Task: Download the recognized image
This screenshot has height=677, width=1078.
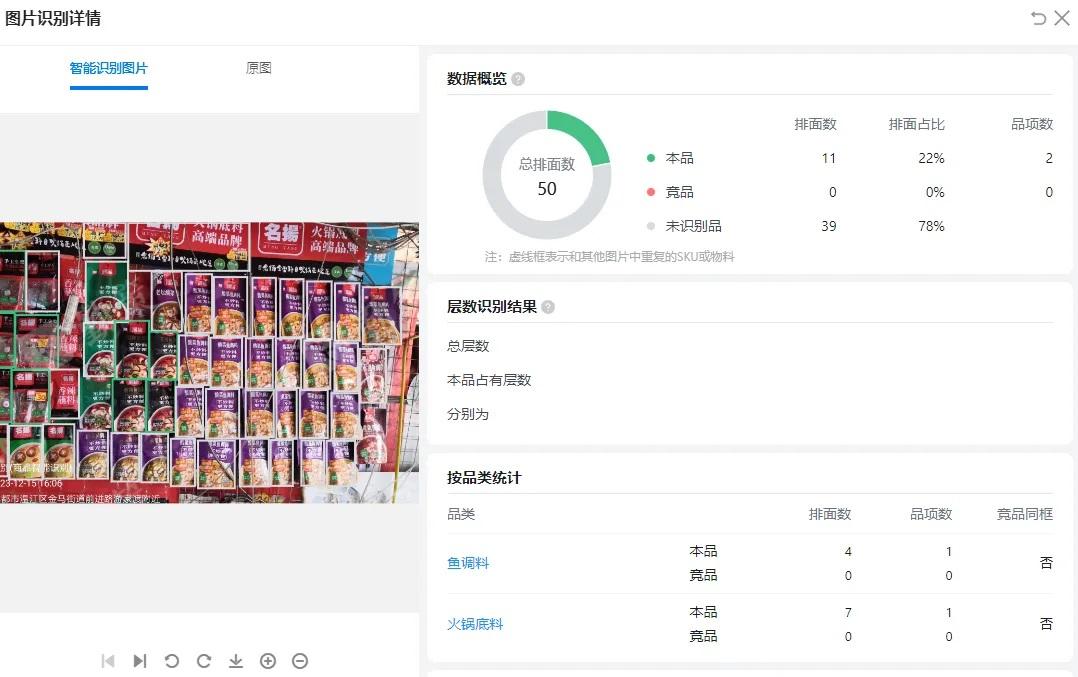Action: pyautogui.click(x=236, y=661)
